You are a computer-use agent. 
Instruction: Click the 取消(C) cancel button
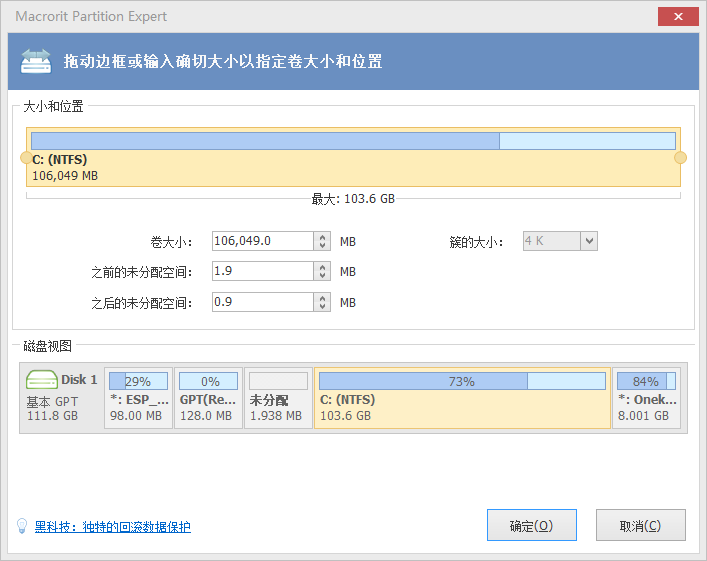[640, 525]
